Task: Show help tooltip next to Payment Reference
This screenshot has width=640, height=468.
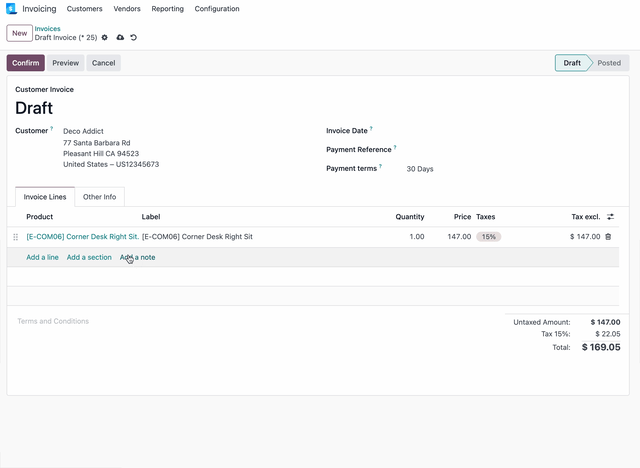Action: point(395,147)
